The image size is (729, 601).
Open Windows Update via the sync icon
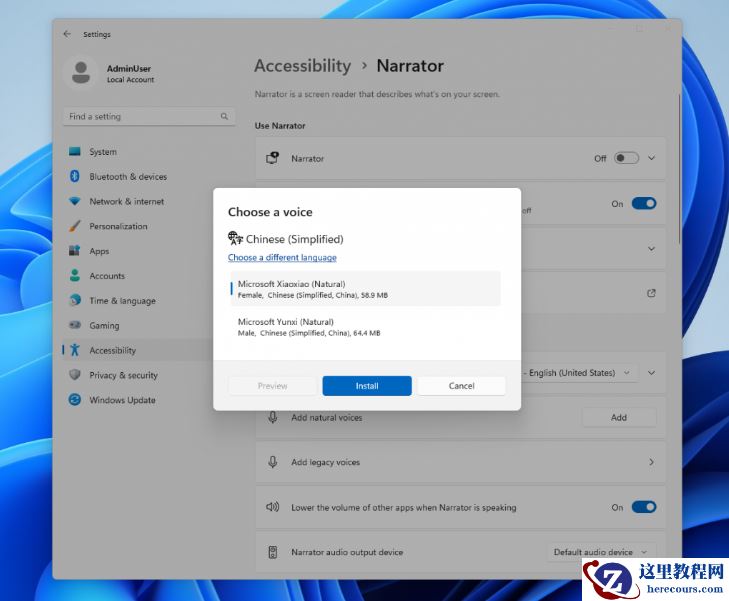(75, 399)
